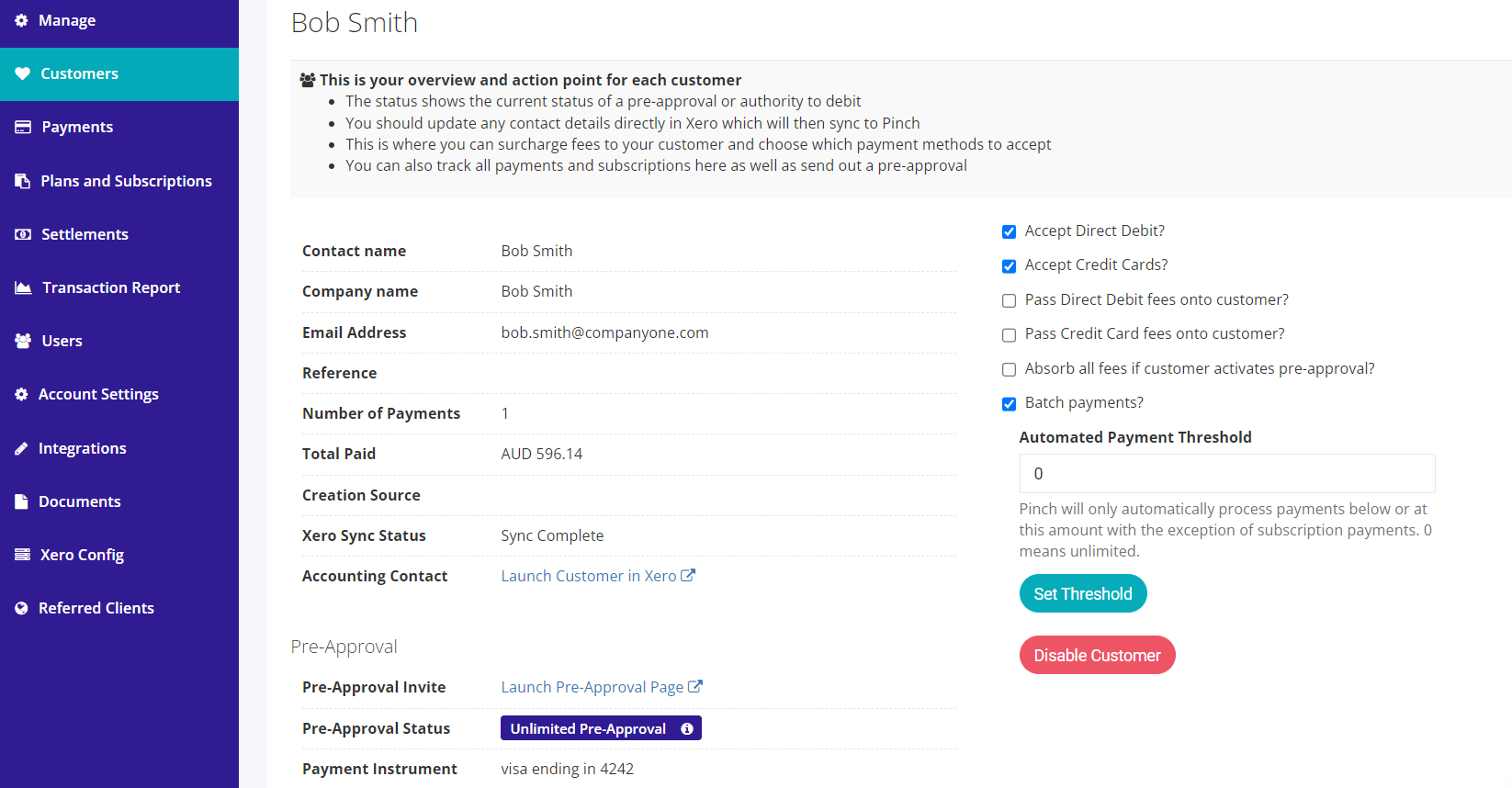Image resolution: width=1512 pixels, height=788 pixels.
Task: Click the Bob Smith page heading
Action: click(x=355, y=22)
